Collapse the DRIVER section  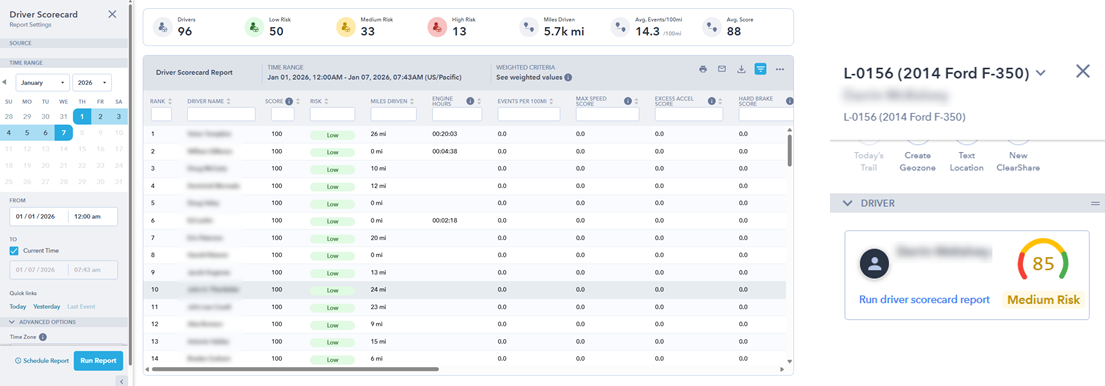coord(848,203)
